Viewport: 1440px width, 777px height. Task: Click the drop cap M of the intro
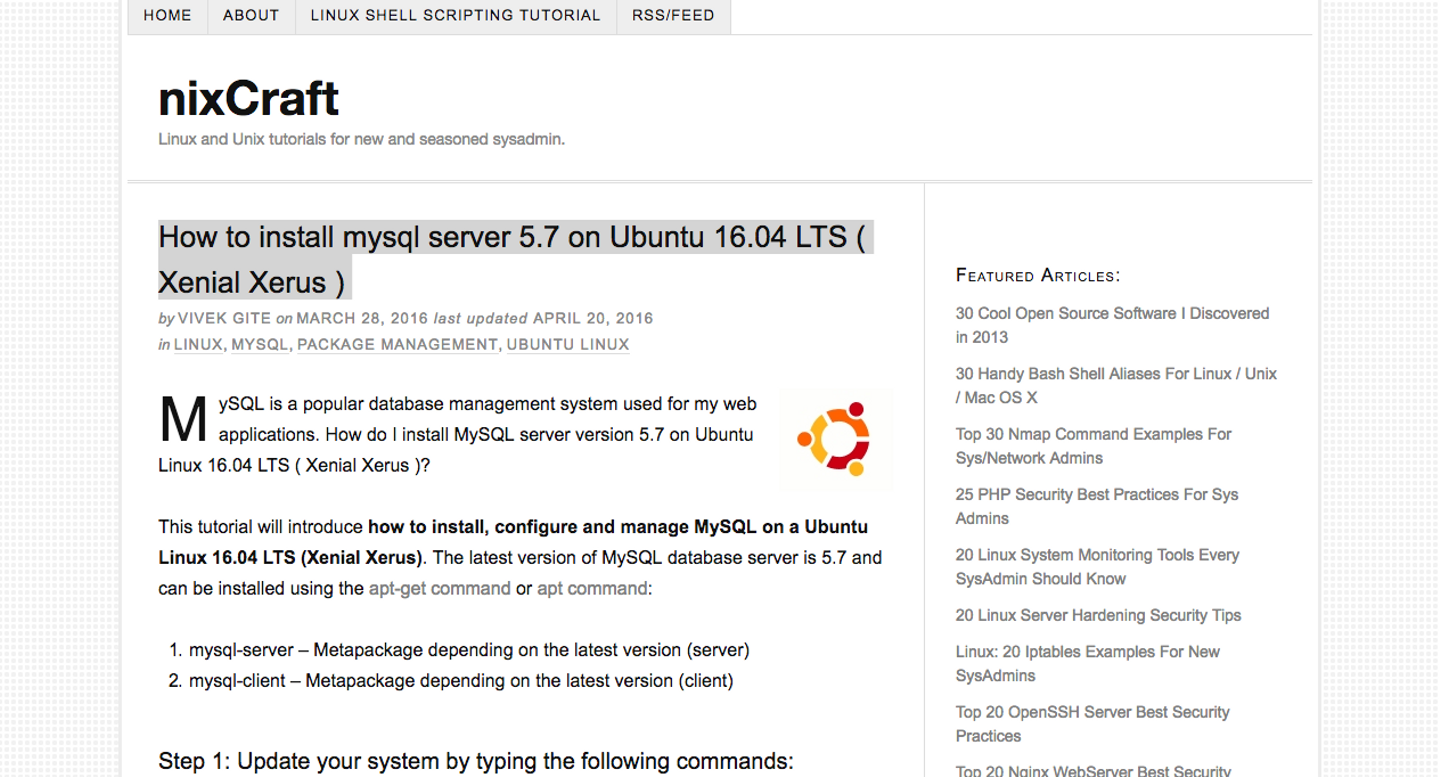pyautogui.click(x=183, y=421)
